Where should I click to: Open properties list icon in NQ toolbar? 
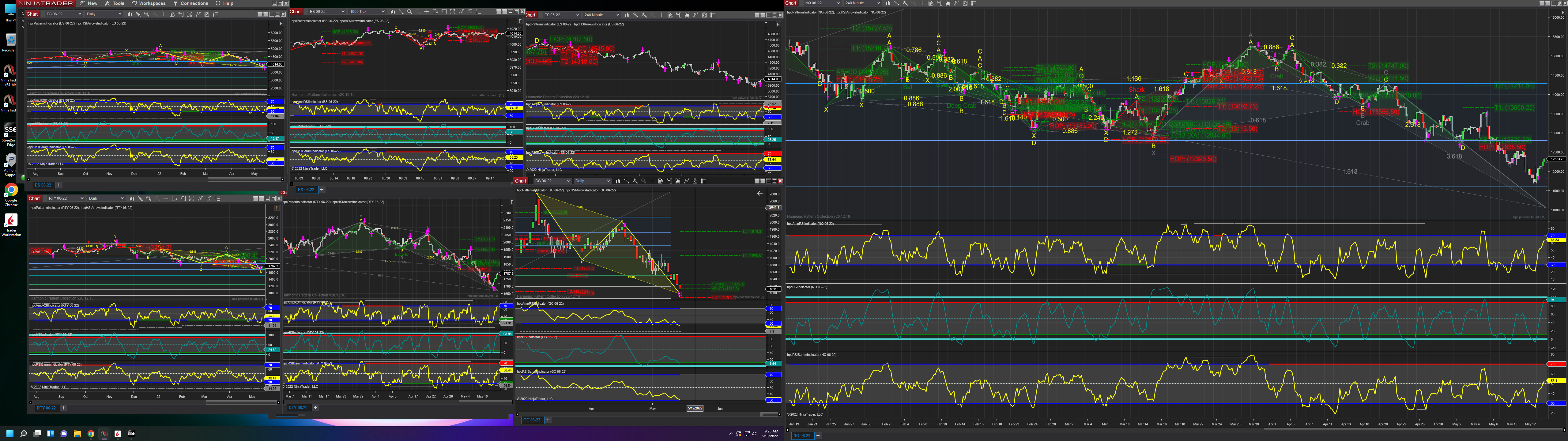[974, 3]
